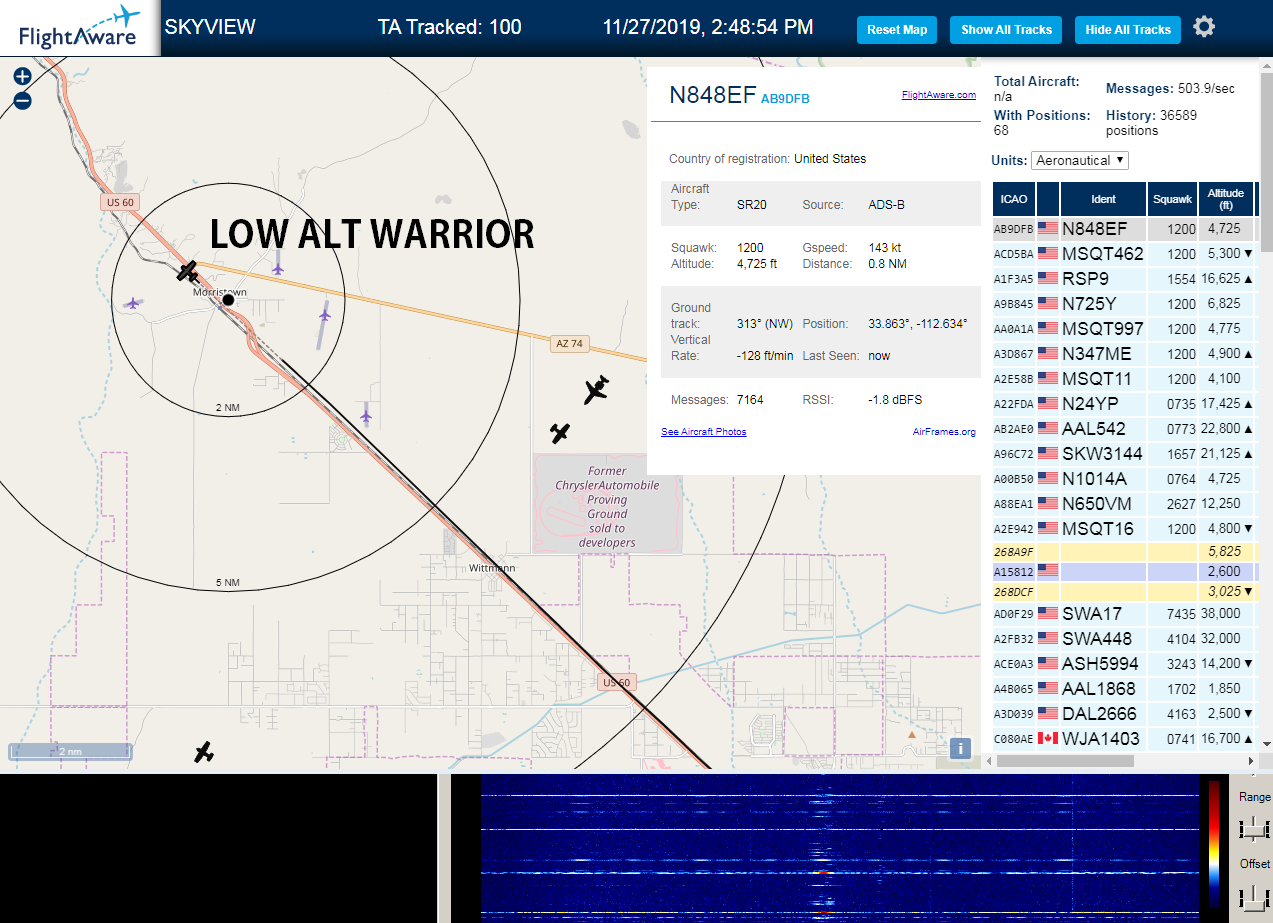Screen dimensions: 1273x923
Task: Open the FlightAware.com link
Action: [938, 95]
